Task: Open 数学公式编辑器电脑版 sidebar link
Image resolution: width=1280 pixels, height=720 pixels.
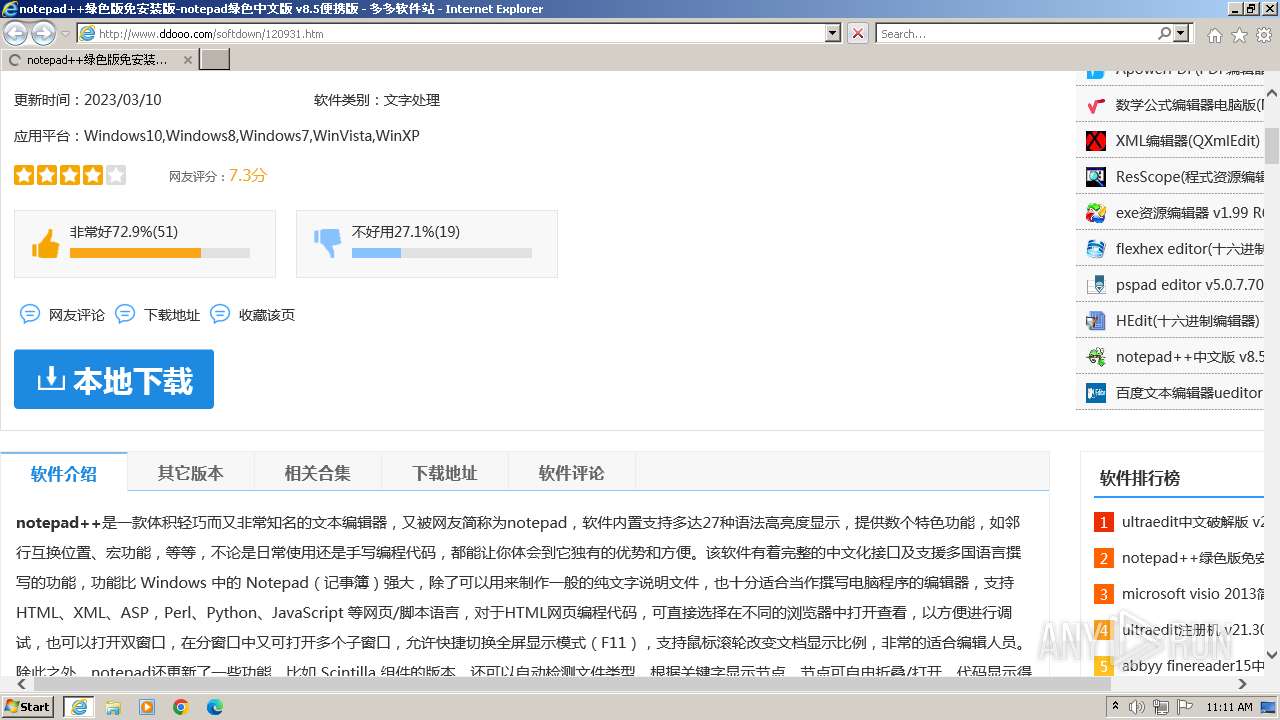Action: pyautogui.click(x=1190, y=105)
